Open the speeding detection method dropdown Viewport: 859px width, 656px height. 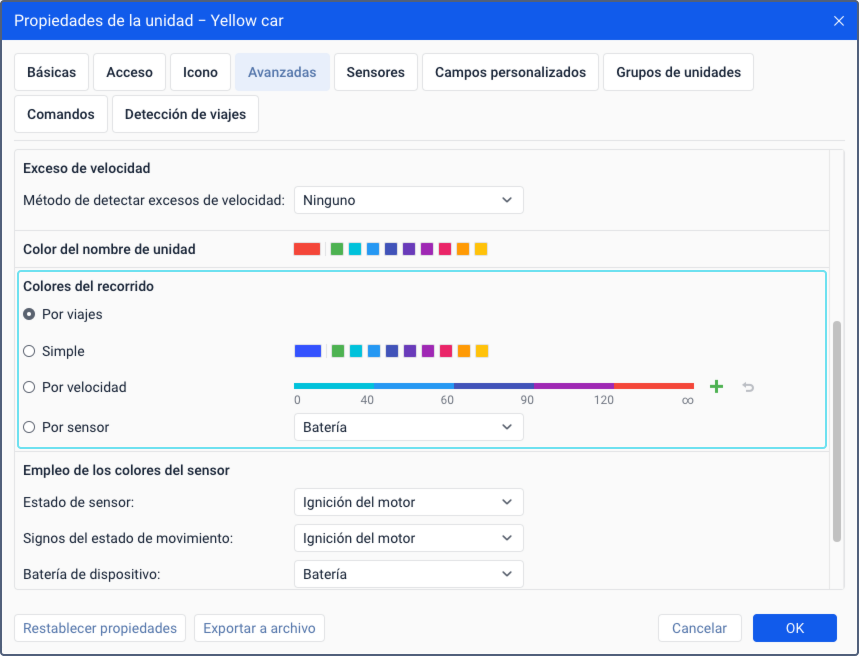tap(409, 200)
